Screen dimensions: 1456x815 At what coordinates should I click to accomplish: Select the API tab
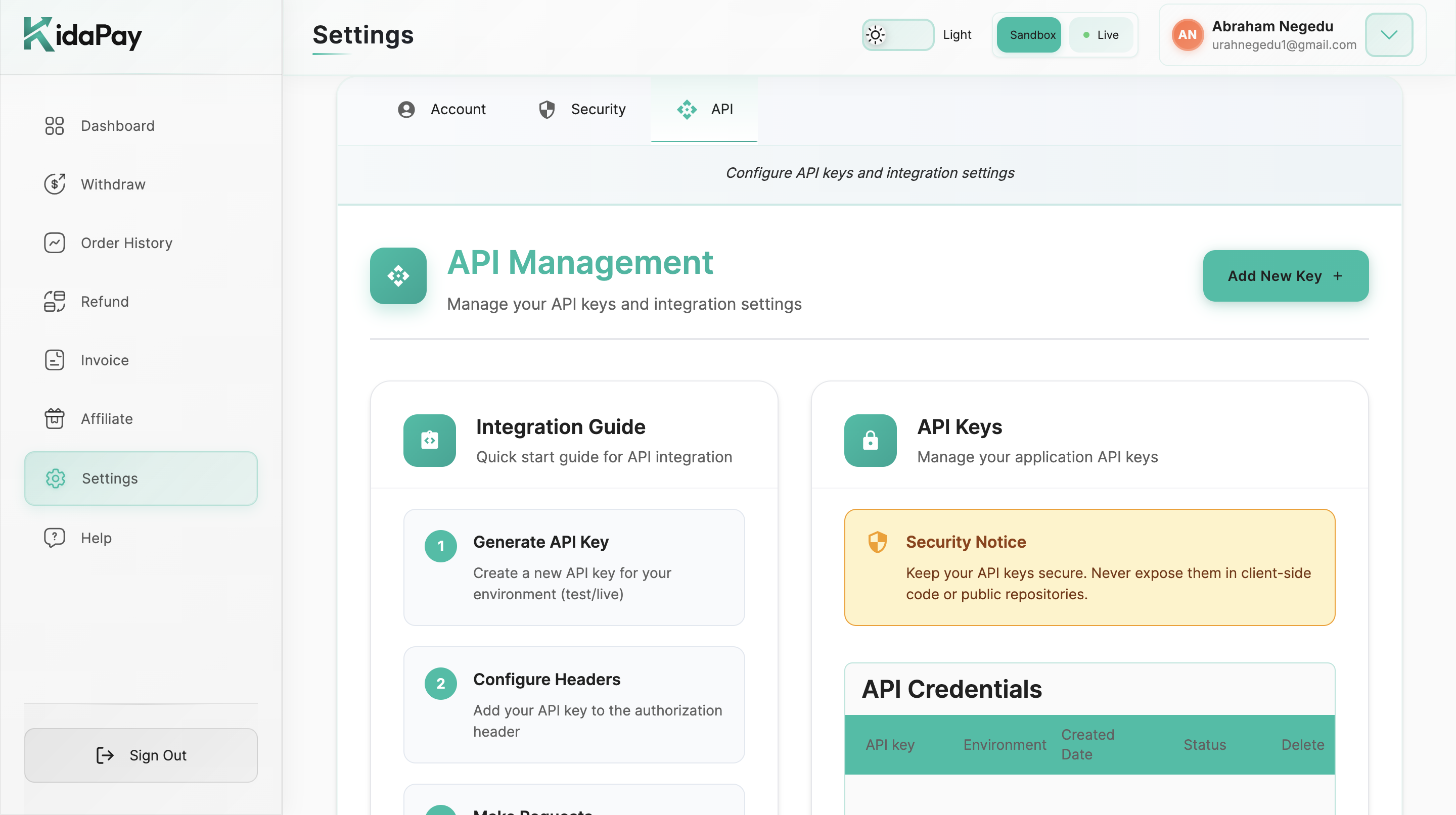(704, 109)
